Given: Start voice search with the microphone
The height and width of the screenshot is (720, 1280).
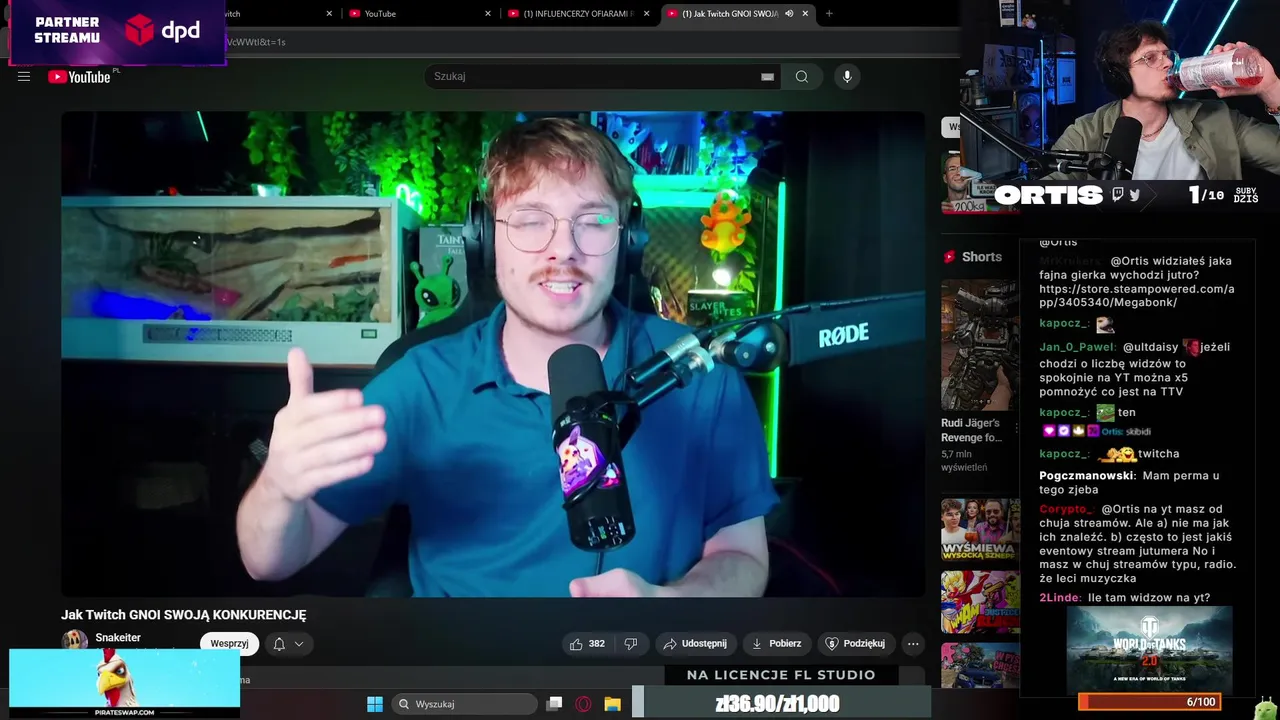Looking at the screenshot, I should click(x=847, y=77).
